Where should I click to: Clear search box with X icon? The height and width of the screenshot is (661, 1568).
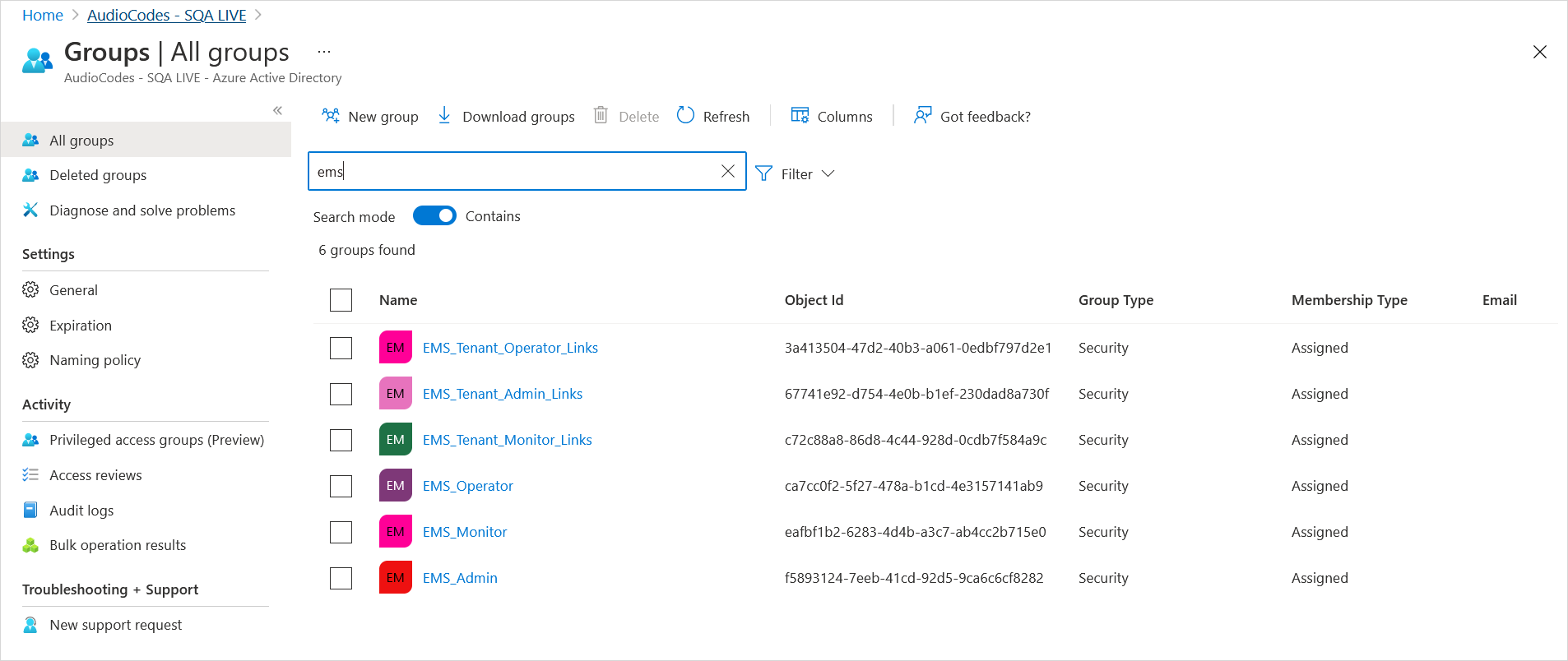[x=728, y=171]
